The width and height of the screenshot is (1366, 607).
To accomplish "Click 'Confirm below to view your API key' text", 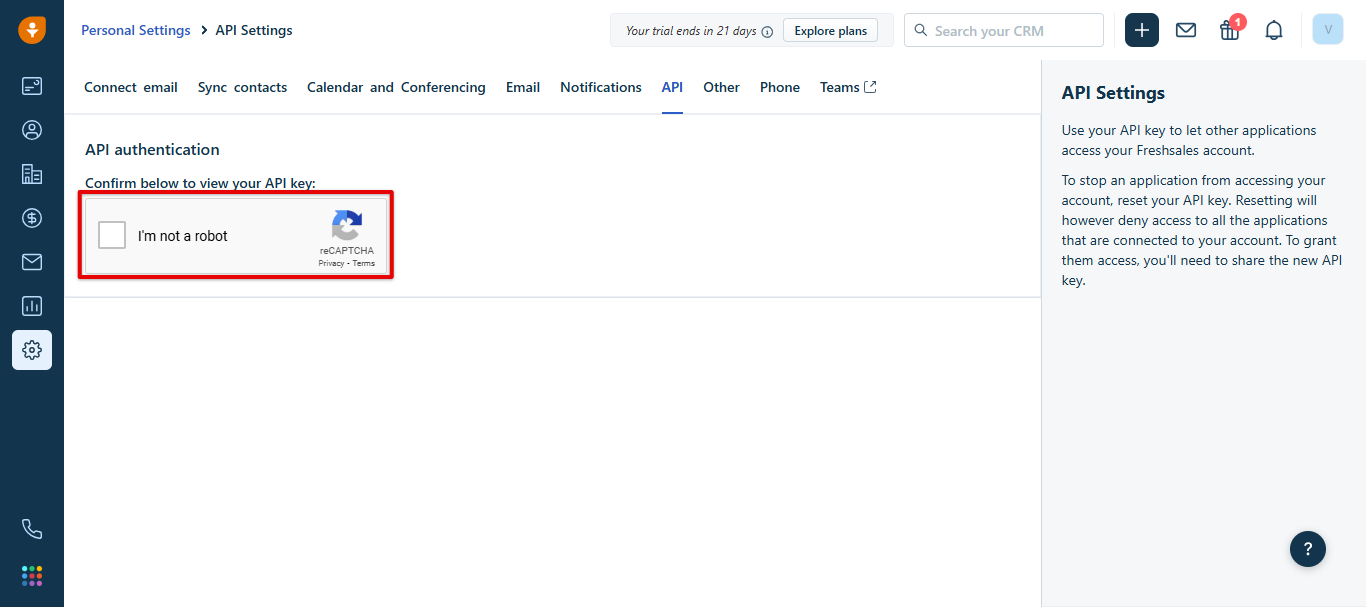I will [x=200, y=183].
